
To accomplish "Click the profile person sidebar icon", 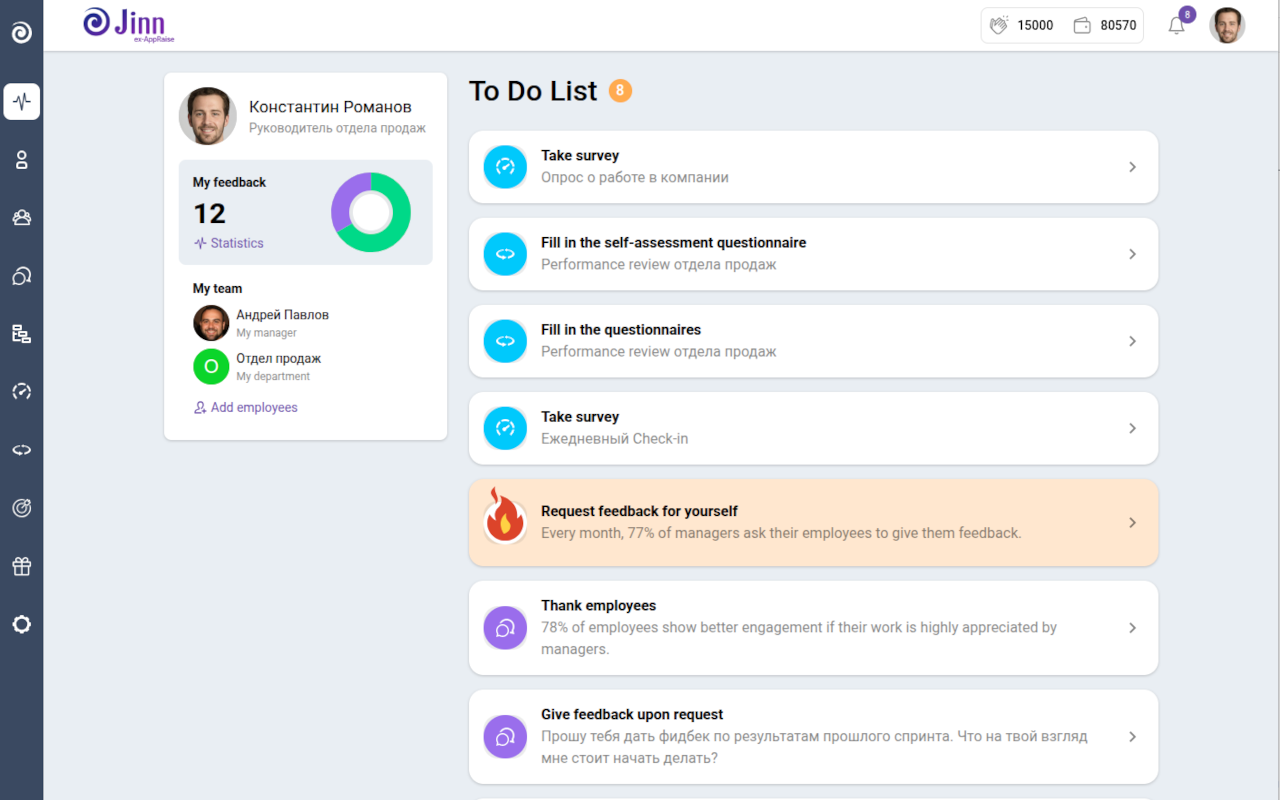I will (x=22, y=160).
